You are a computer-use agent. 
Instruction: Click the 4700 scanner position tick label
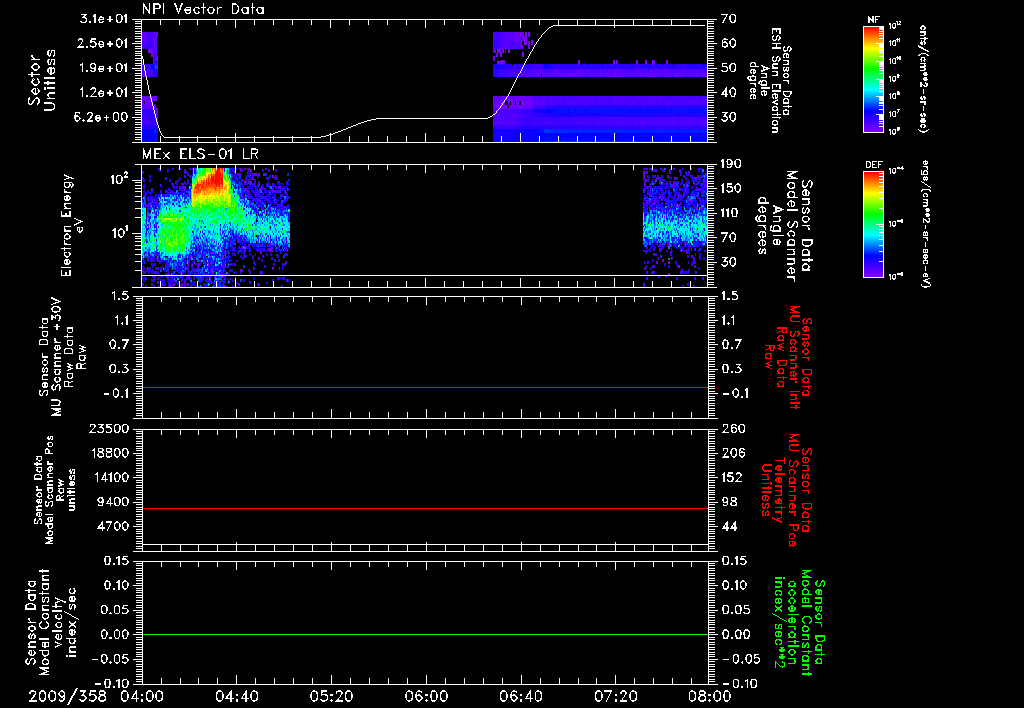(x=114, y=526)
